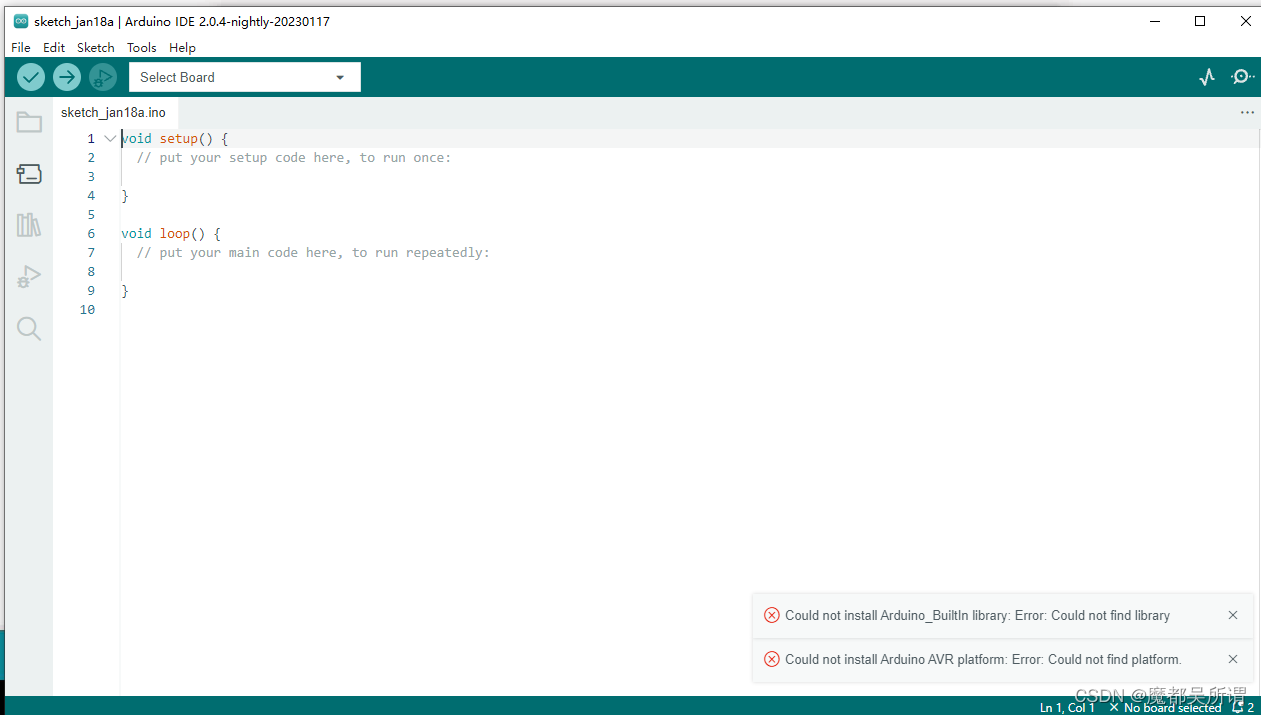This screenshot has height=715, width=1261.
Task: Open the Sketchbook panel in sidebar
Action: (x=28, y=122)
